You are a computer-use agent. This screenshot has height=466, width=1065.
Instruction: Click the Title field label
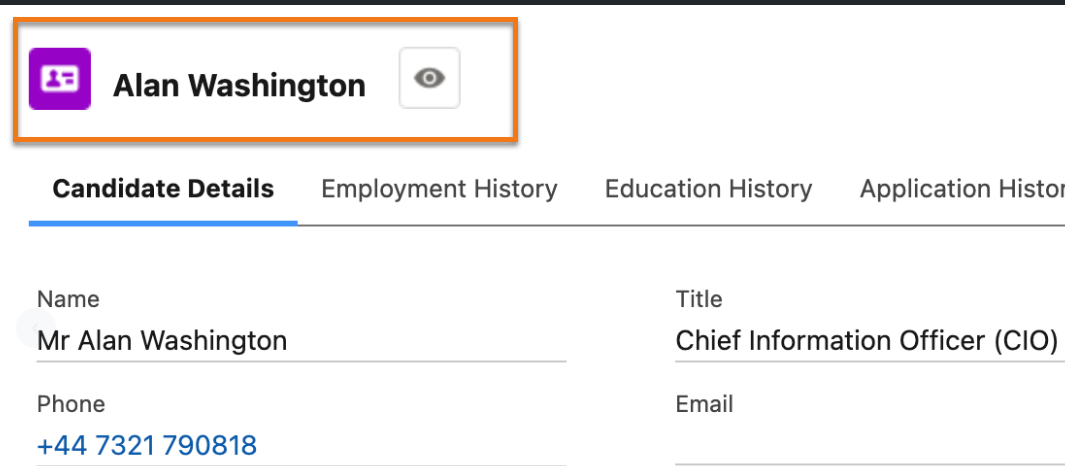click(699, 299)
